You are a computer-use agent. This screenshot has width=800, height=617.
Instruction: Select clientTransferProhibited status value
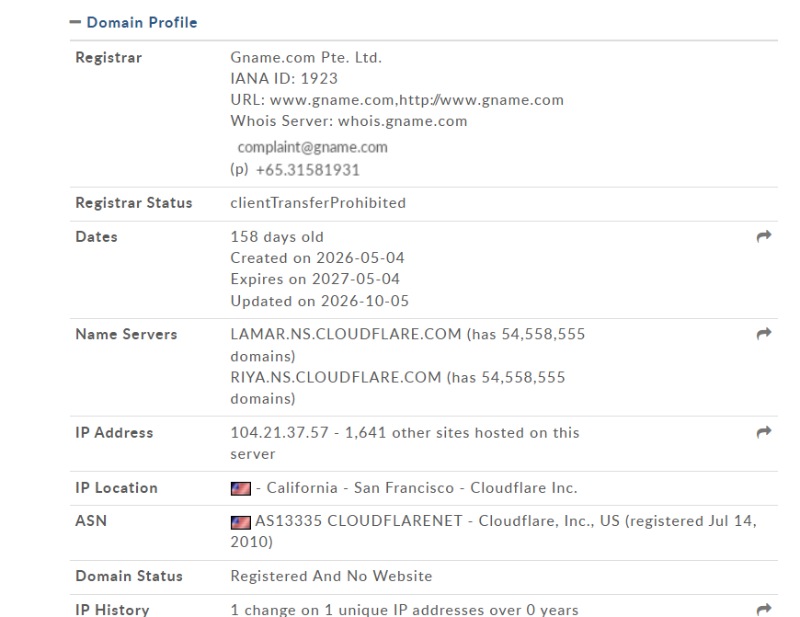tap(318, 203)
